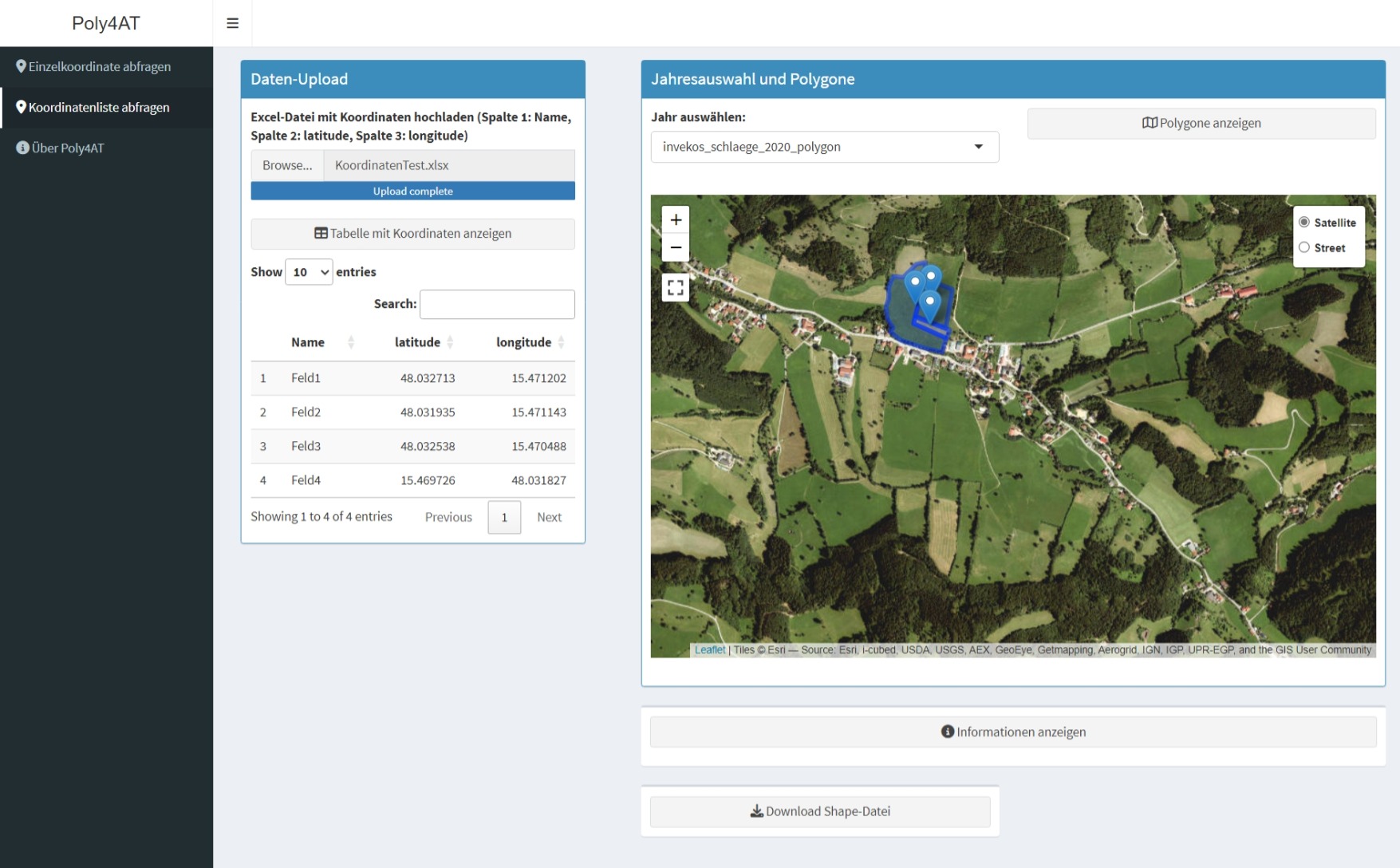Viewport: 1400px width, 868px height.
Task: Browse for an Excel file
Action: tap(287, 165)
